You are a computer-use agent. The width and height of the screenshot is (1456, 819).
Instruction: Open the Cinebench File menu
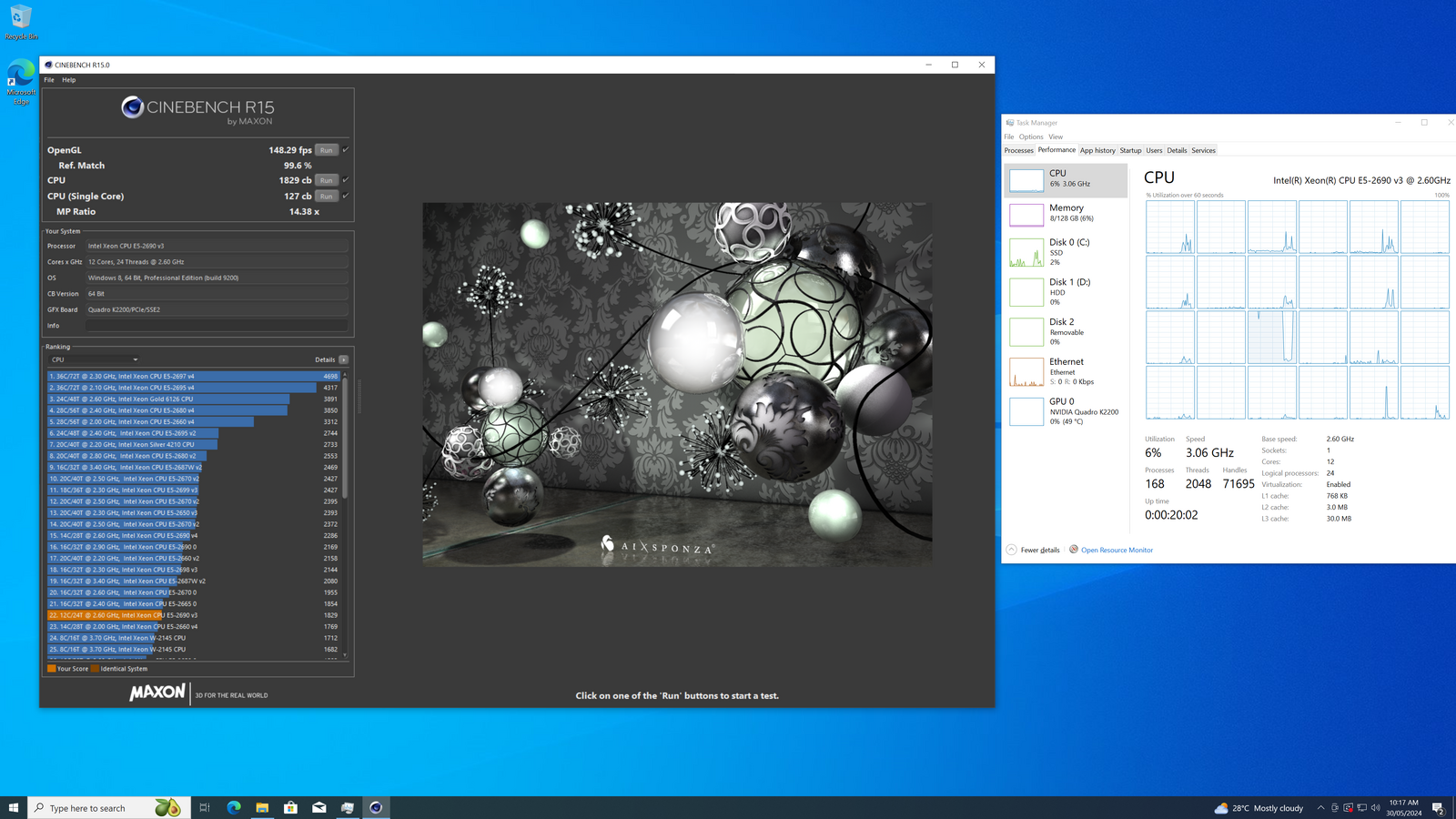(49, 80)
